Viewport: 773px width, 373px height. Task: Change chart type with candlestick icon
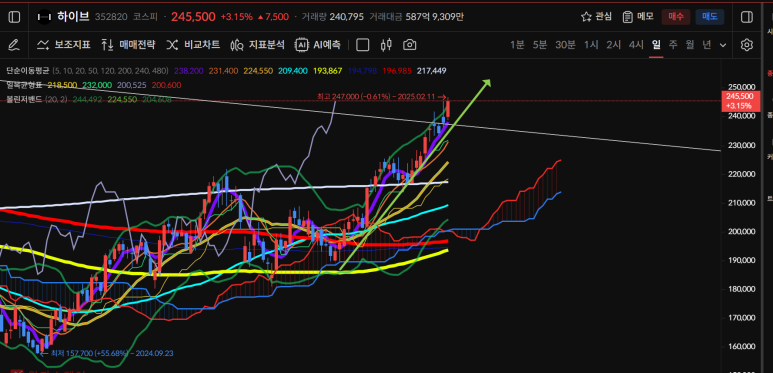386,45
